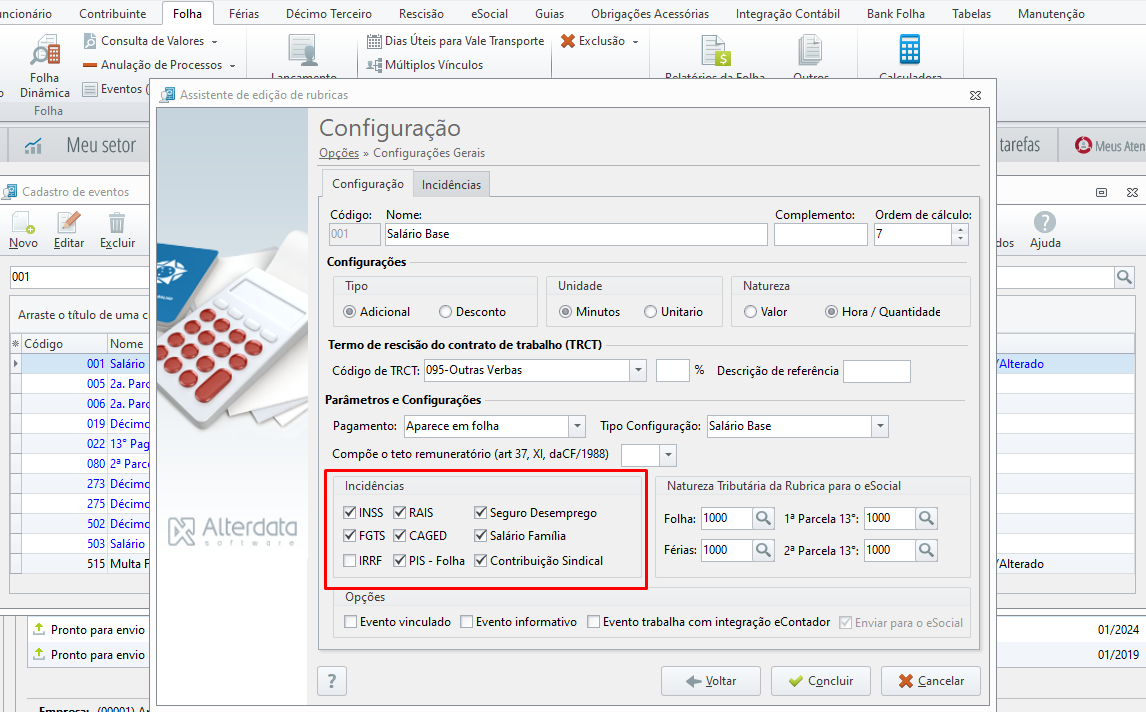Expand the Código de TRCT dropdown
This screenshot has height=712, width=1146.
638,371
